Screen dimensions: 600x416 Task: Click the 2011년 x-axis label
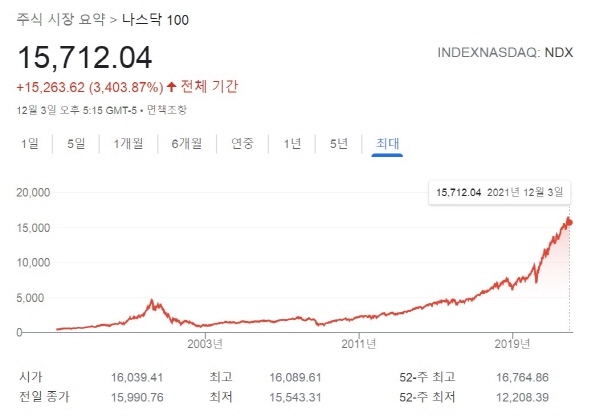pos(359,344)
